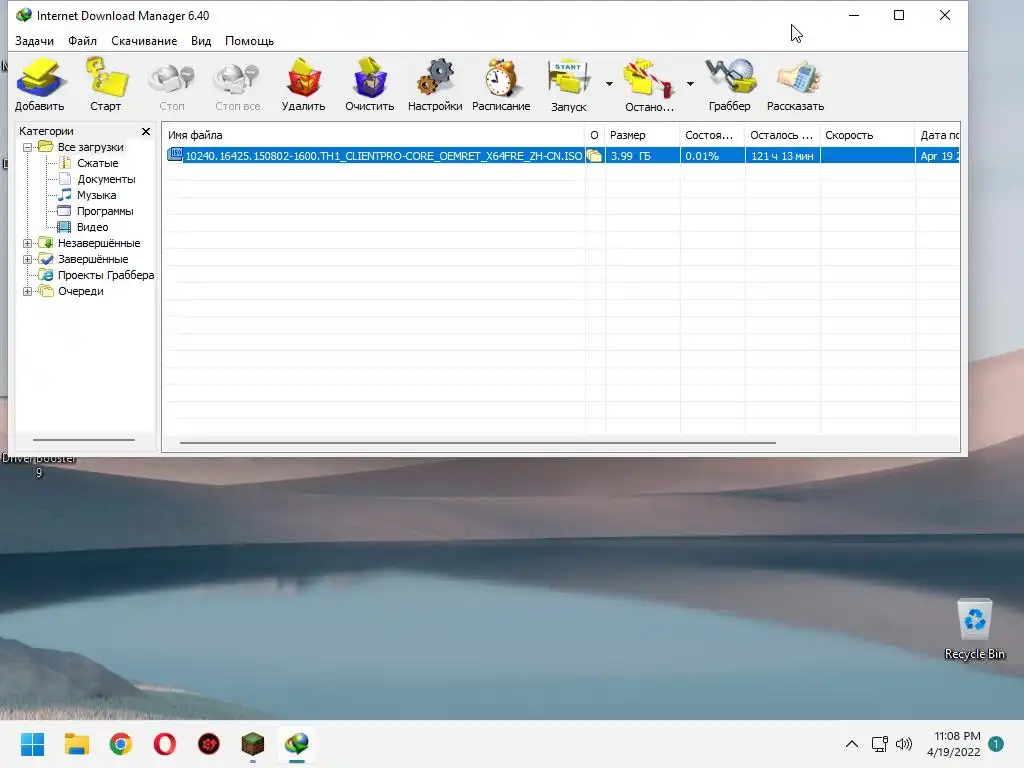Expand the Незавершённые tree node
This screenshot has width=1024, height=768.
coord(27,244)
